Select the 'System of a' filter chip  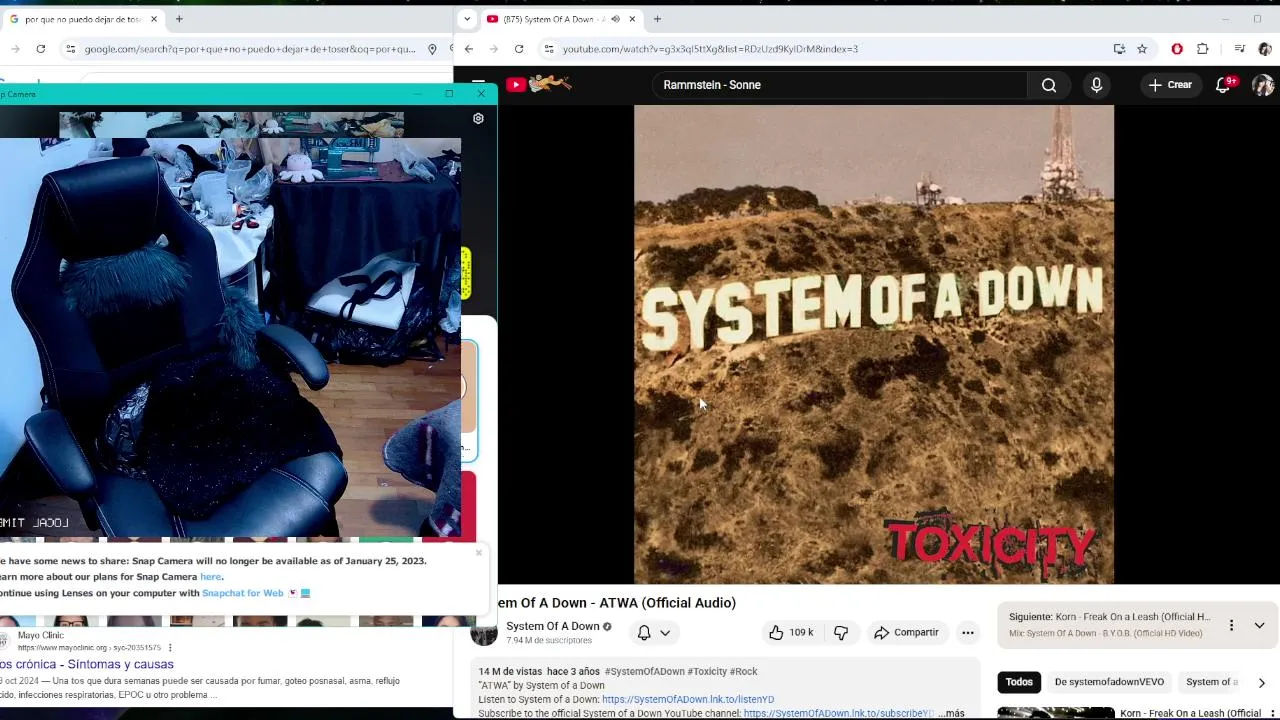(1211, 682)
